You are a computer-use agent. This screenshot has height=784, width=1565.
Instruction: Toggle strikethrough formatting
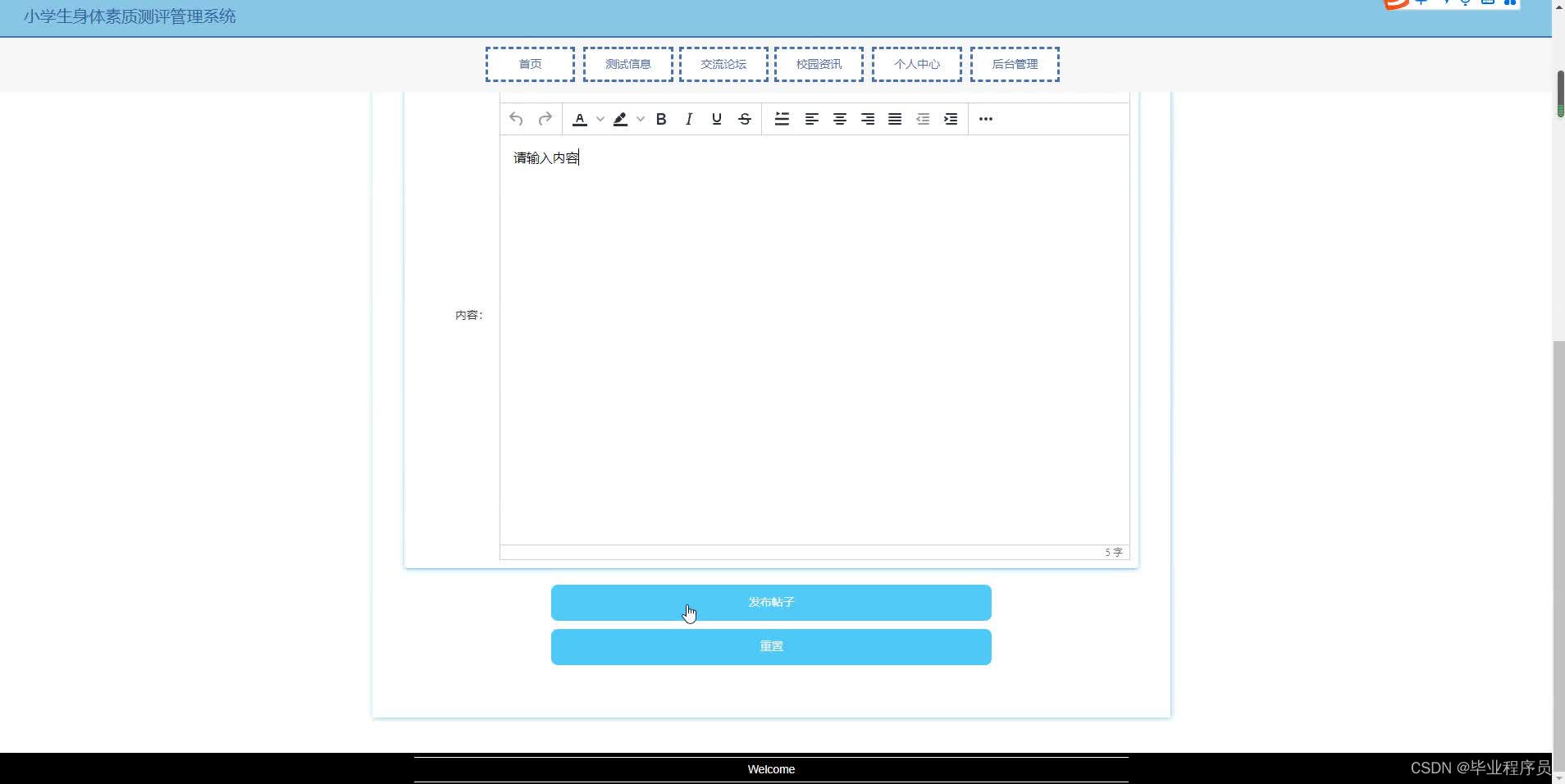[745, 119]
